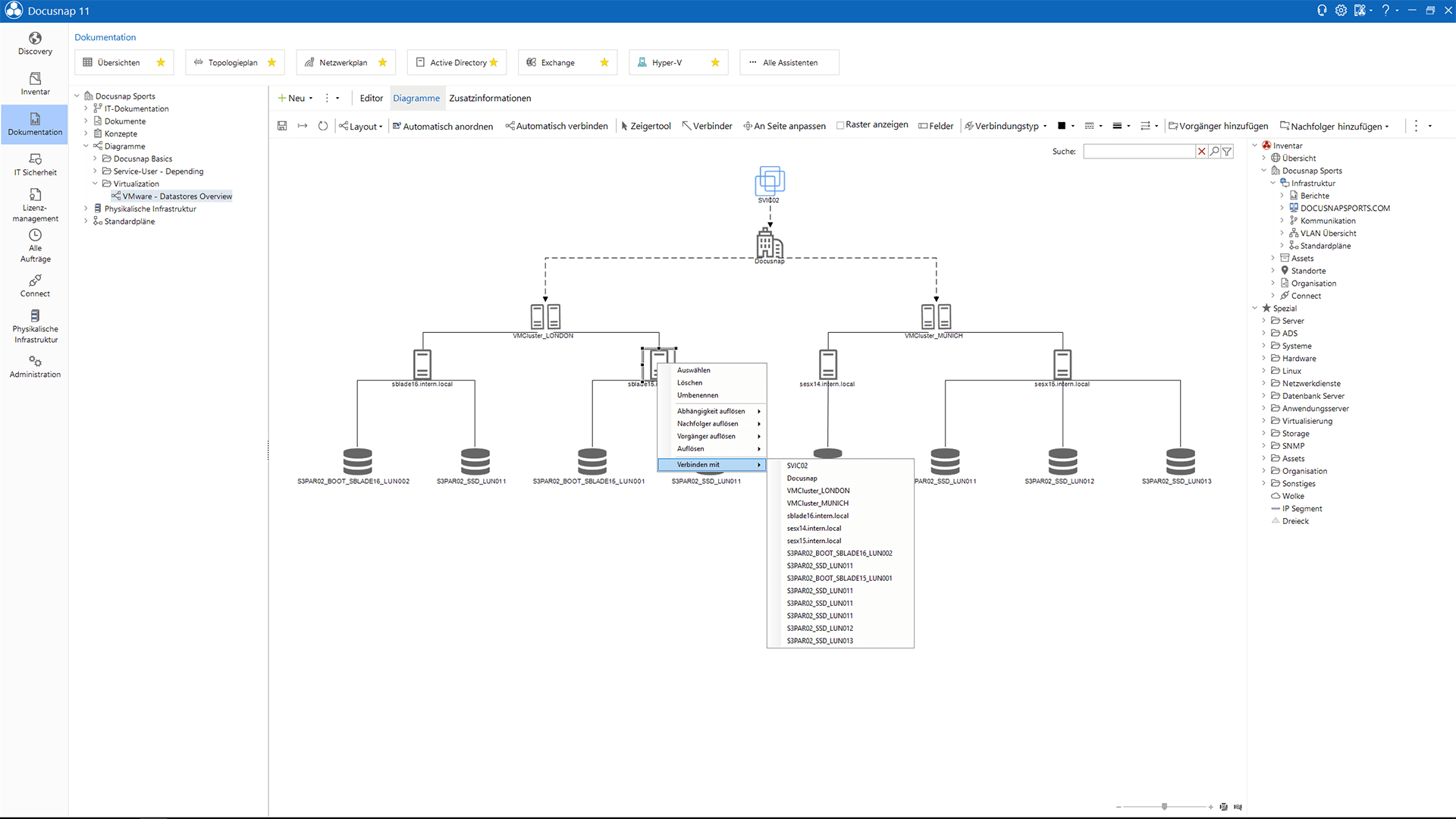
Task: Click the sblade16.intern.local host icon
Action: point(422,364)
